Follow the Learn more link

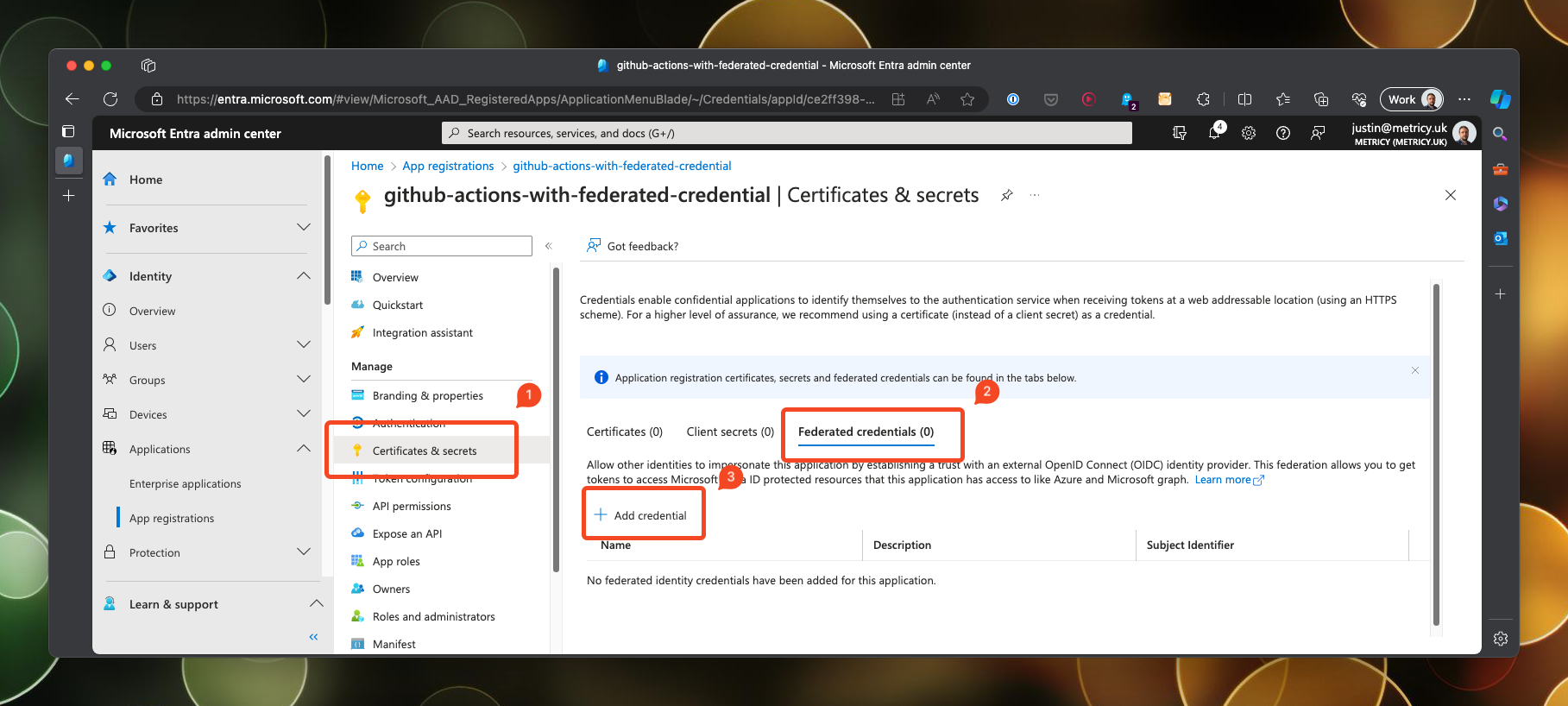(x=1229, y=480)
